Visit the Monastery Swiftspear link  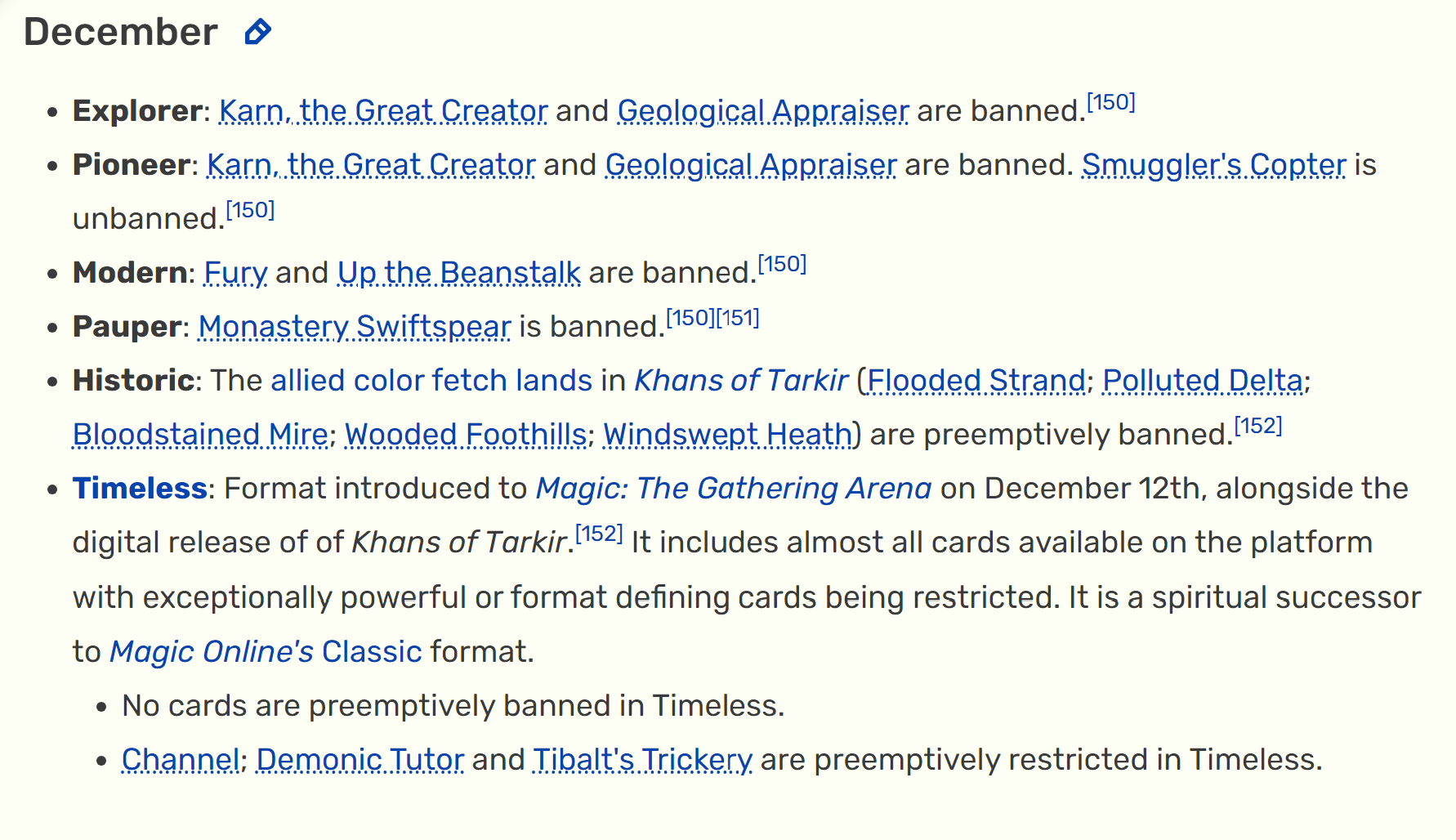point(355,327)
